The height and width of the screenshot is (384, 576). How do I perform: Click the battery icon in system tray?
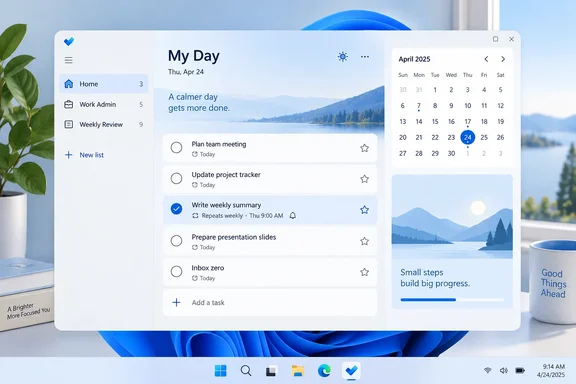click(520, 370)
